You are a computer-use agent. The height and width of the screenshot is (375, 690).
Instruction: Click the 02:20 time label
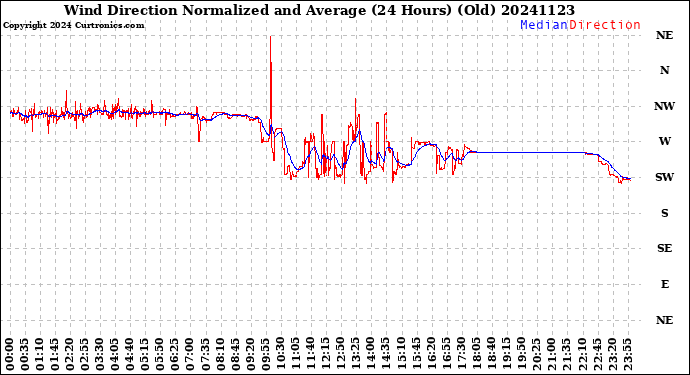tap(70, 354)
